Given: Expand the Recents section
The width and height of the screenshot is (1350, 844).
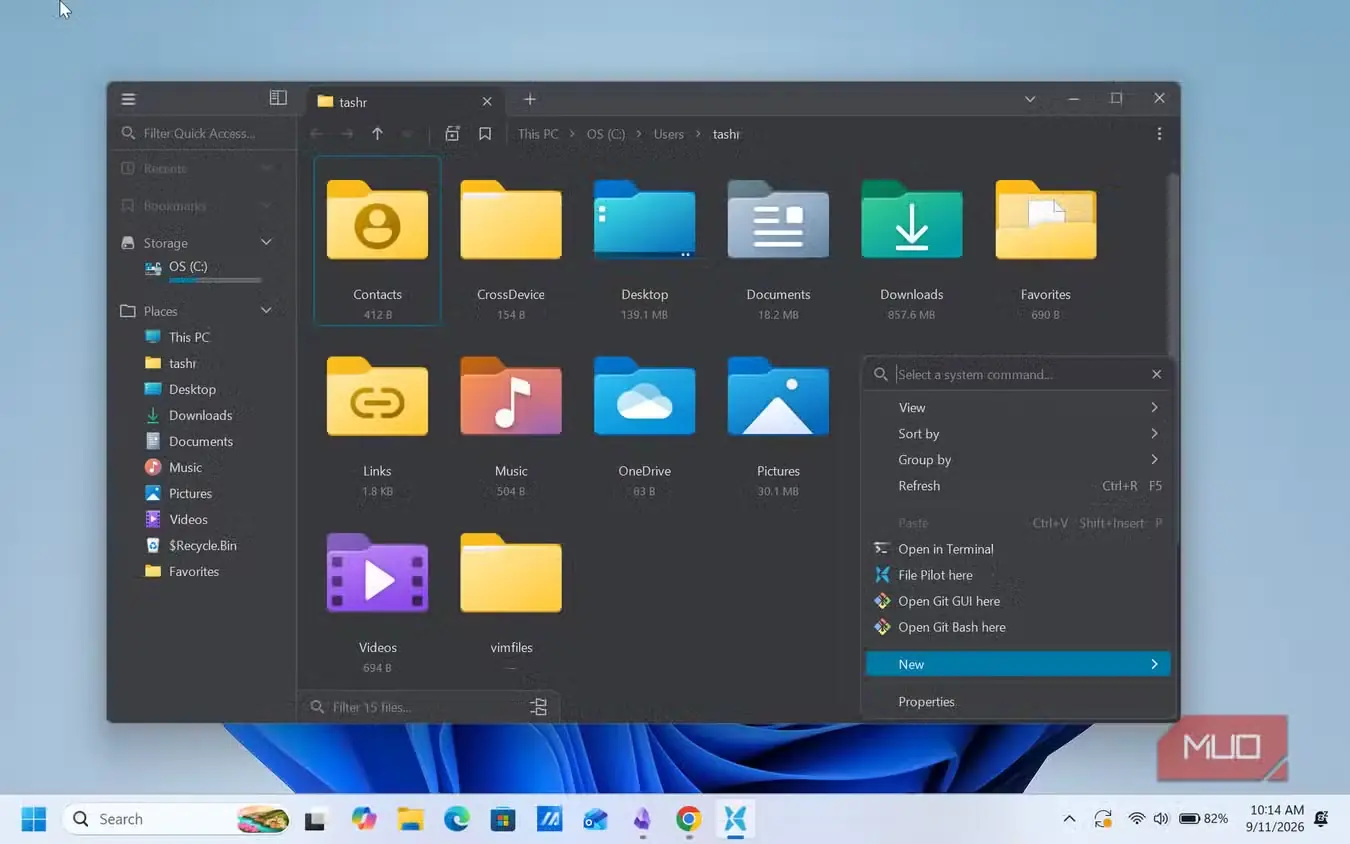Looking at the screenshot, I should 266,168.
